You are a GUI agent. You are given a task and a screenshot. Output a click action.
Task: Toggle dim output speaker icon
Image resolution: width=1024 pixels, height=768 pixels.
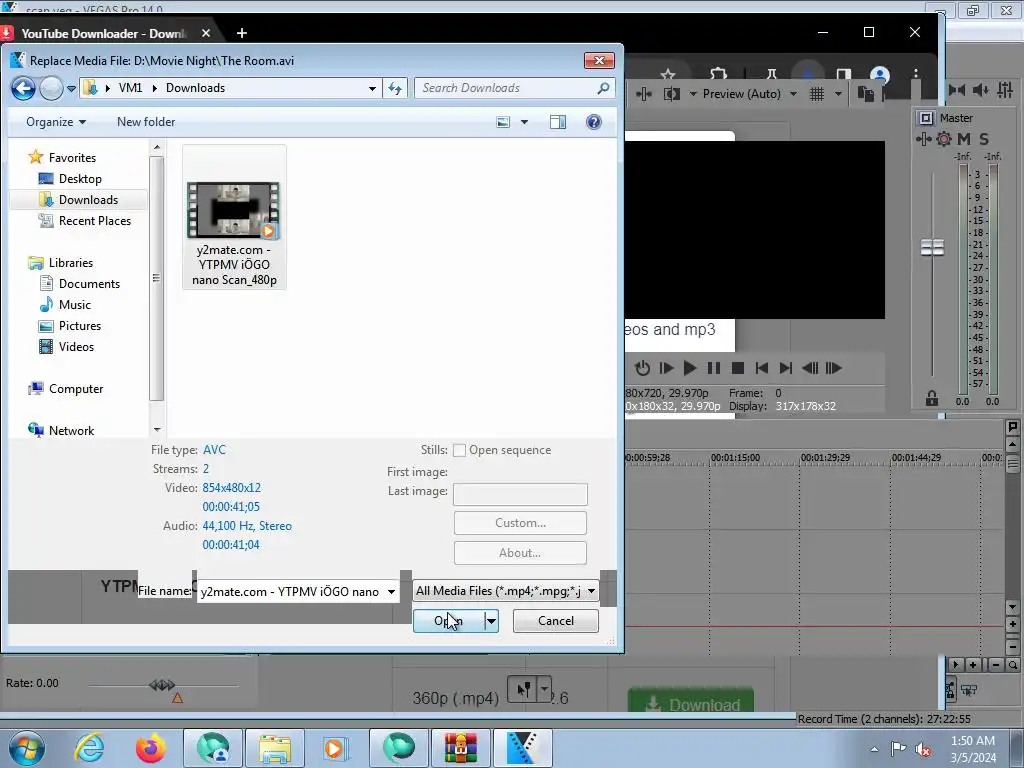(x=981, y=90)
